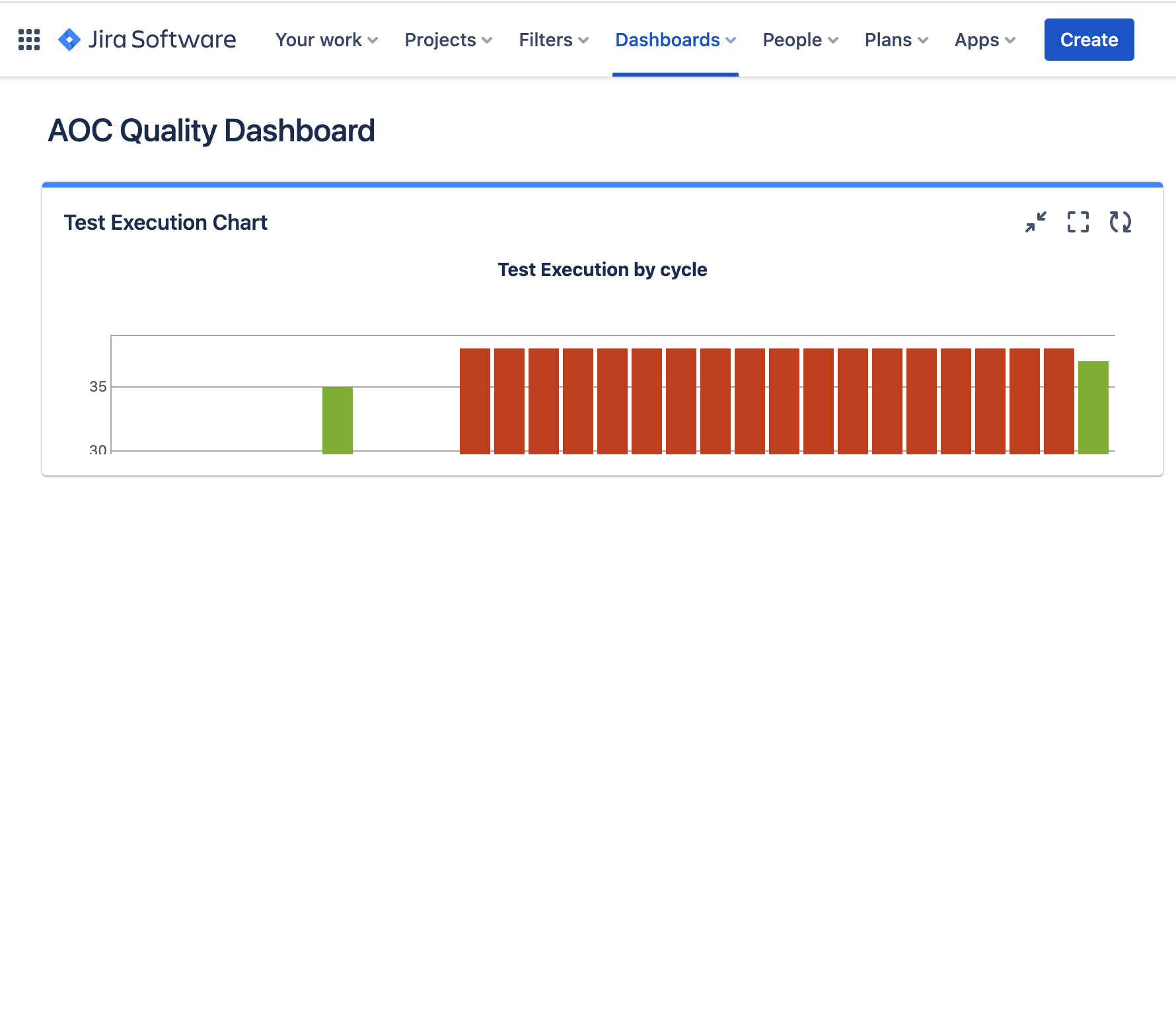Expand the Plans dropdown
Screen dimensions: 1176x1013
pyautogui.click(x=896, y=40)
